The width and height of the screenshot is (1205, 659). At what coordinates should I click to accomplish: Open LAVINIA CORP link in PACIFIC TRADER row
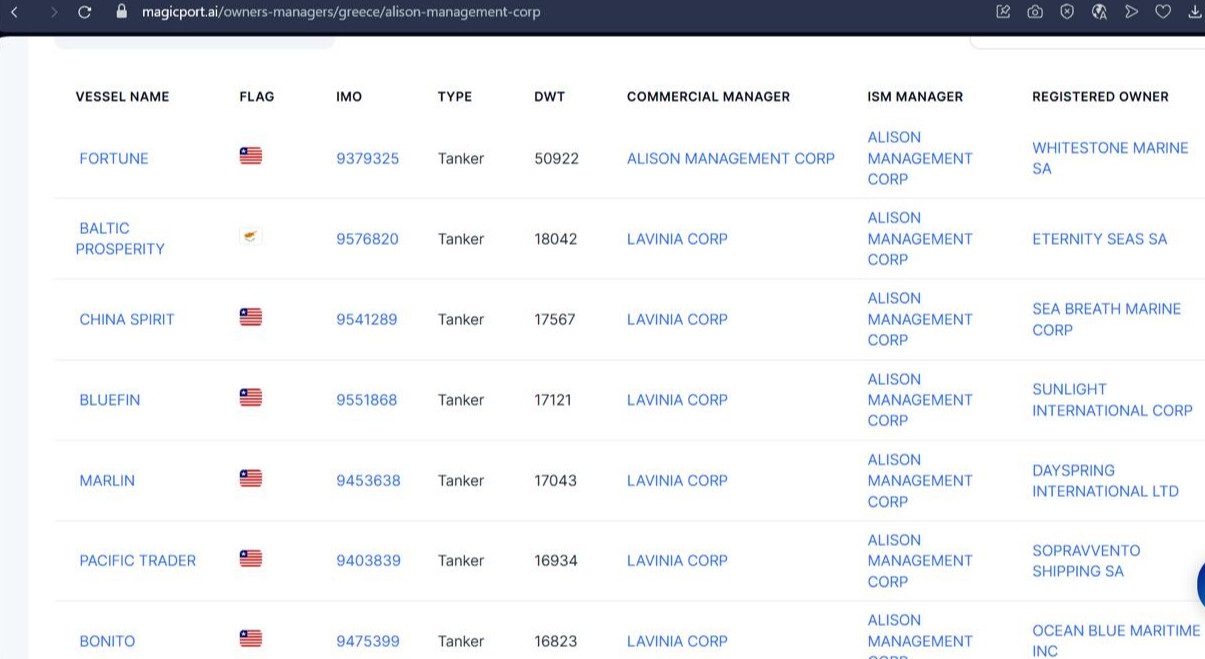pos(677,561)
